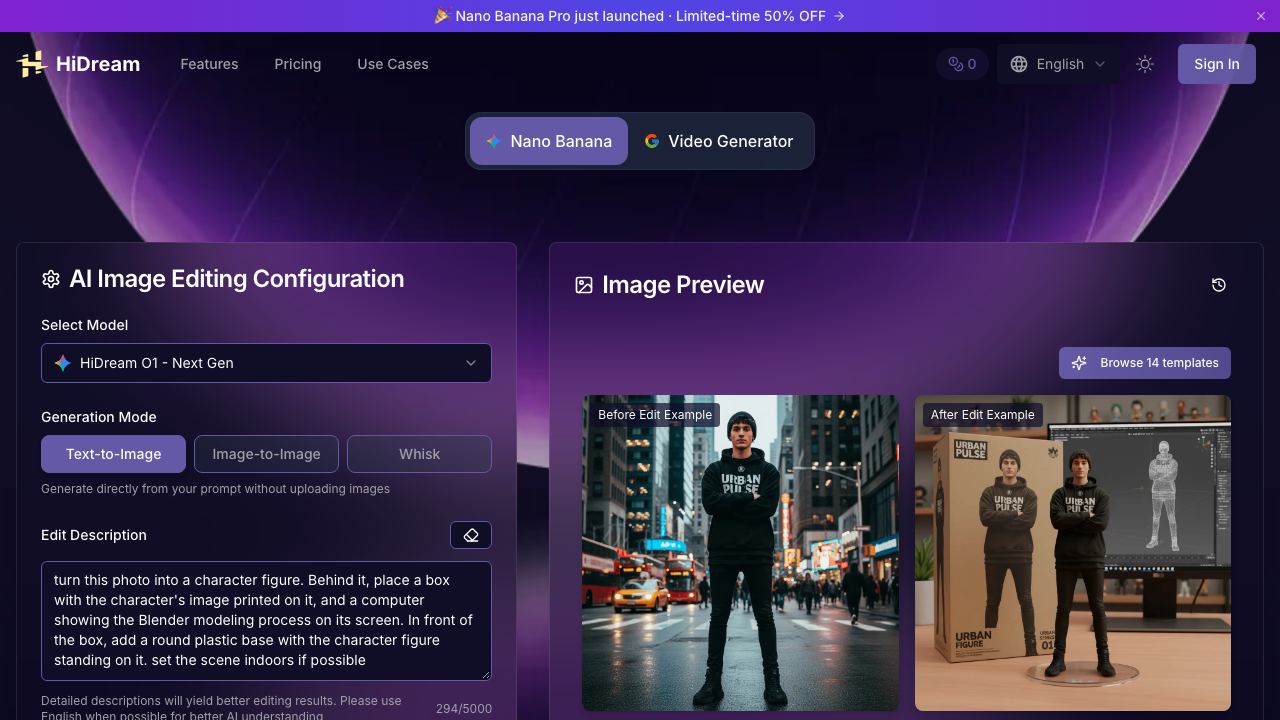Dismiss the Nano Banana Pro promo banner
Viewport: 1280px width, 720px height.
click(x=1261, y=16)
